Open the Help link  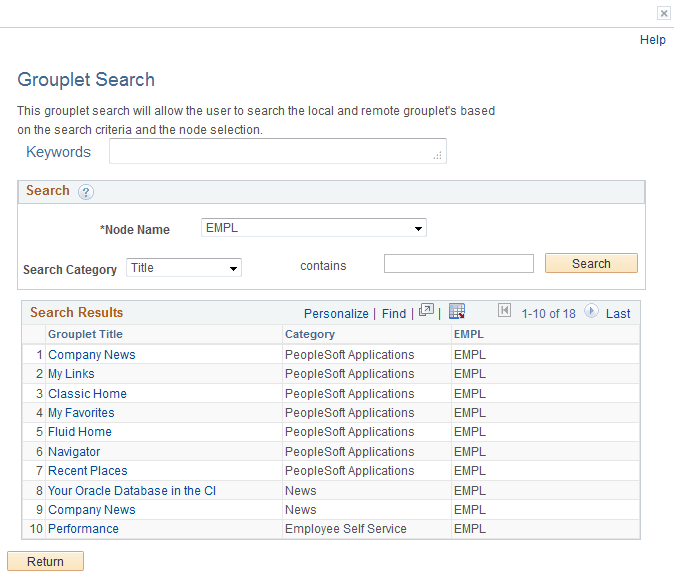coord(652,40)
